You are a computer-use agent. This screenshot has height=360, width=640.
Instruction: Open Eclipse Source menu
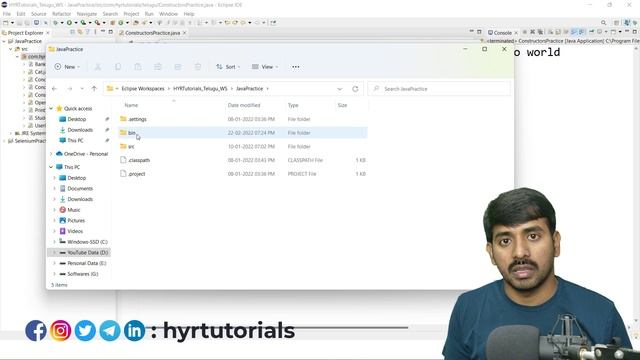(39, 14)
